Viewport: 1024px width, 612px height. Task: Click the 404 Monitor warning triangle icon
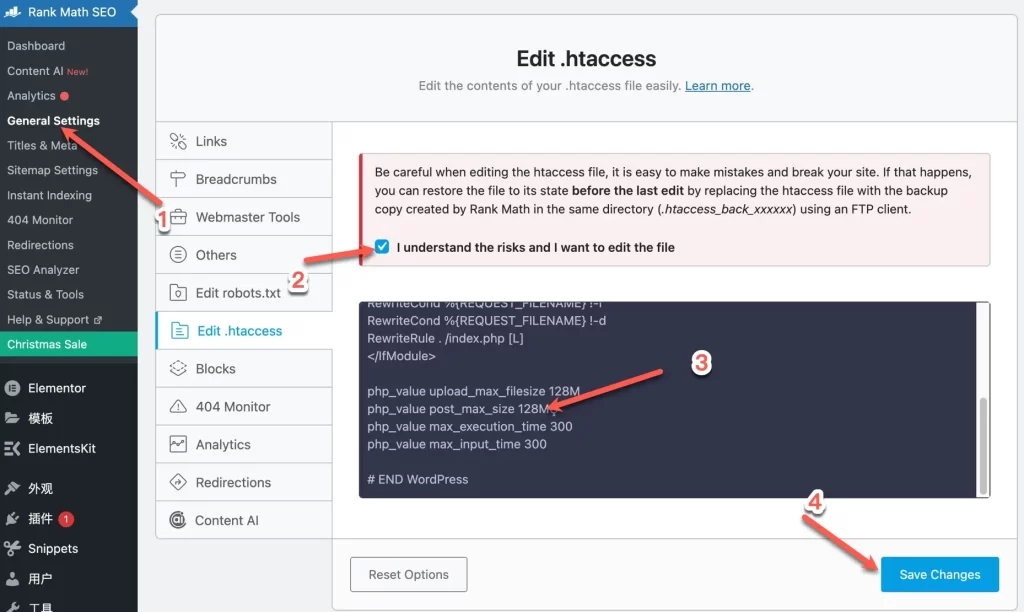[178, 406]
